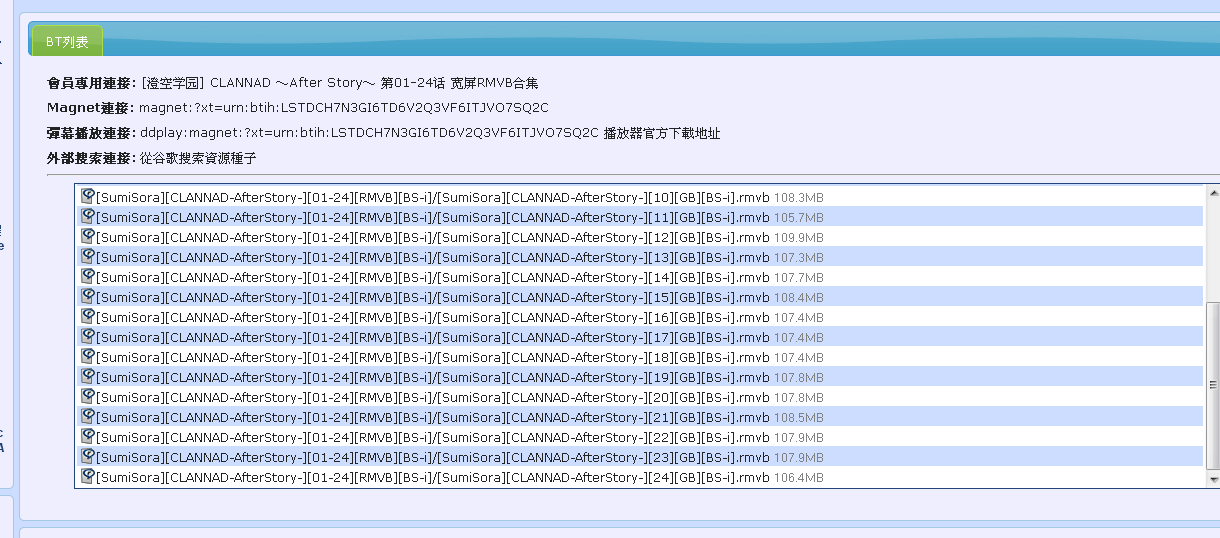Viewport: 1220px width, 538px height.
Task: Select file name of episode [24][GB][BS-i].rmvb
Action: click(x=433, y=477)
